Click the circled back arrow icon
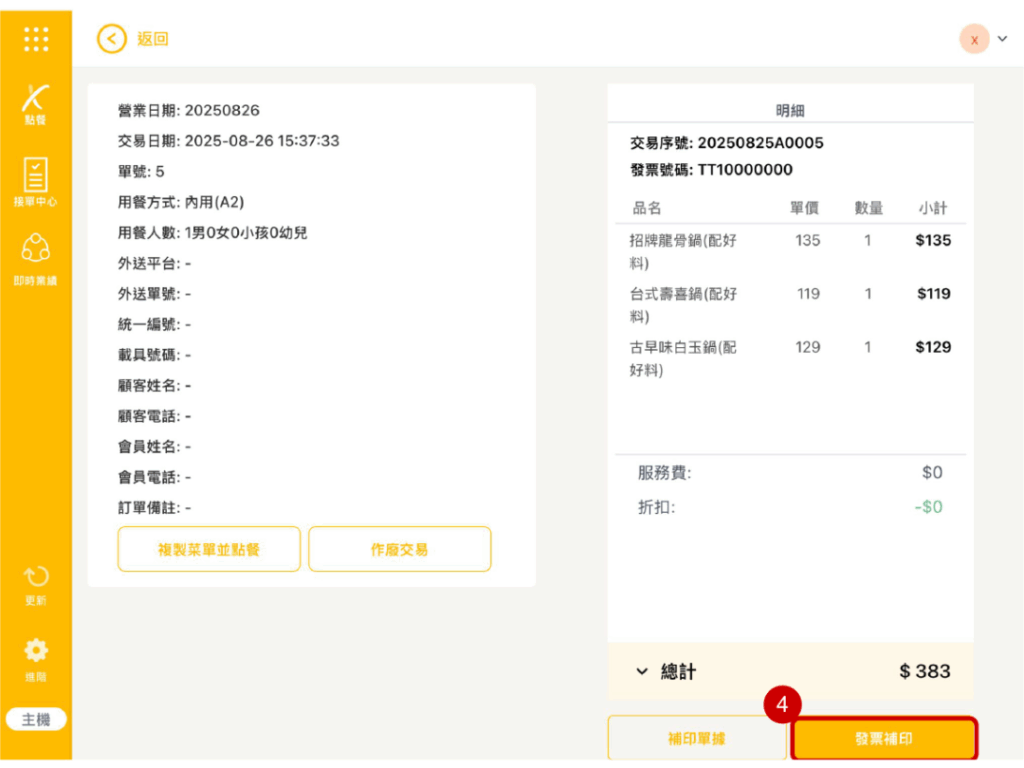The image size is (1024, 768). [x=112, y=39]
